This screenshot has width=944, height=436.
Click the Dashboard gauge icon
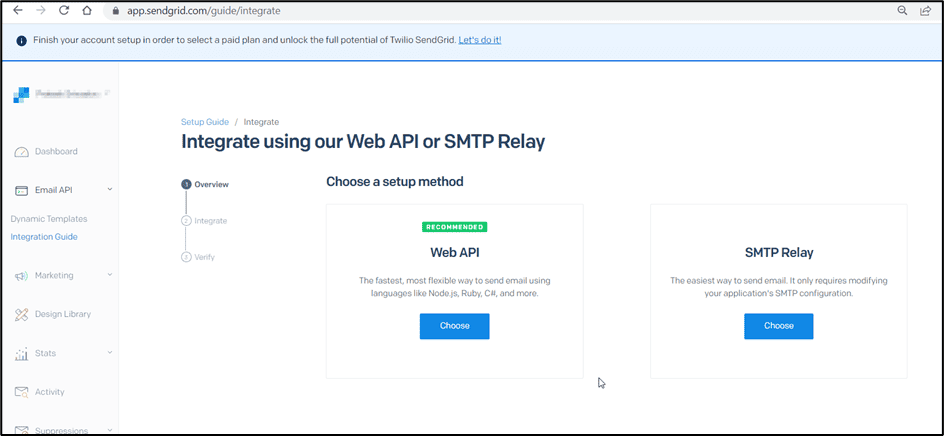pyautogui.click(x=21, y=152)
